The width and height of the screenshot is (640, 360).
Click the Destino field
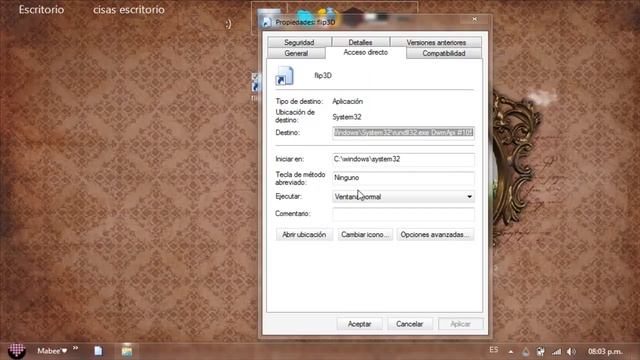click(403, 132)
